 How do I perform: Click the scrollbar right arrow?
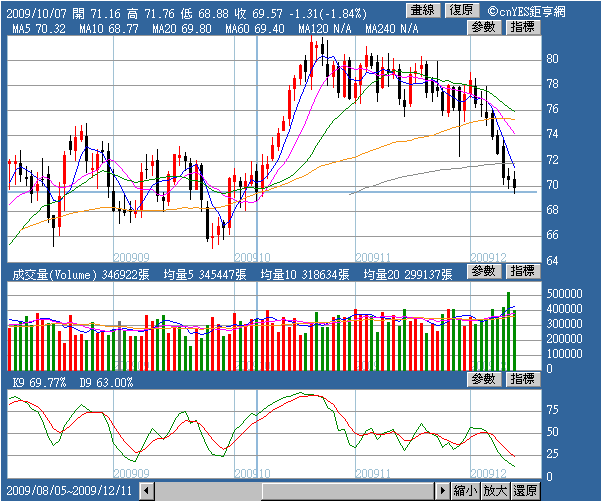point(443,491)
